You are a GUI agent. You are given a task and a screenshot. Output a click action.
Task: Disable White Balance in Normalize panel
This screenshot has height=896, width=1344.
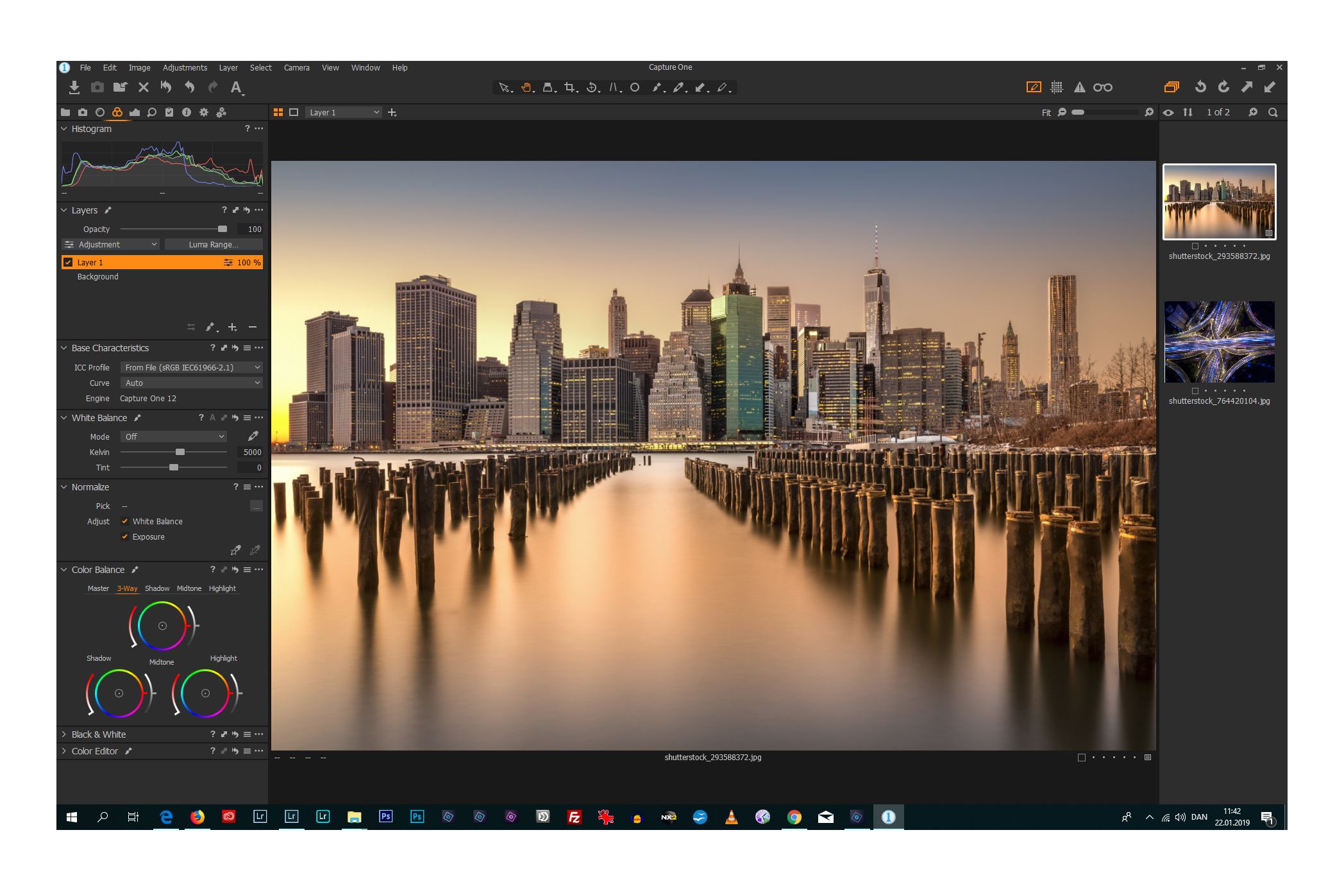coord(126,521)
